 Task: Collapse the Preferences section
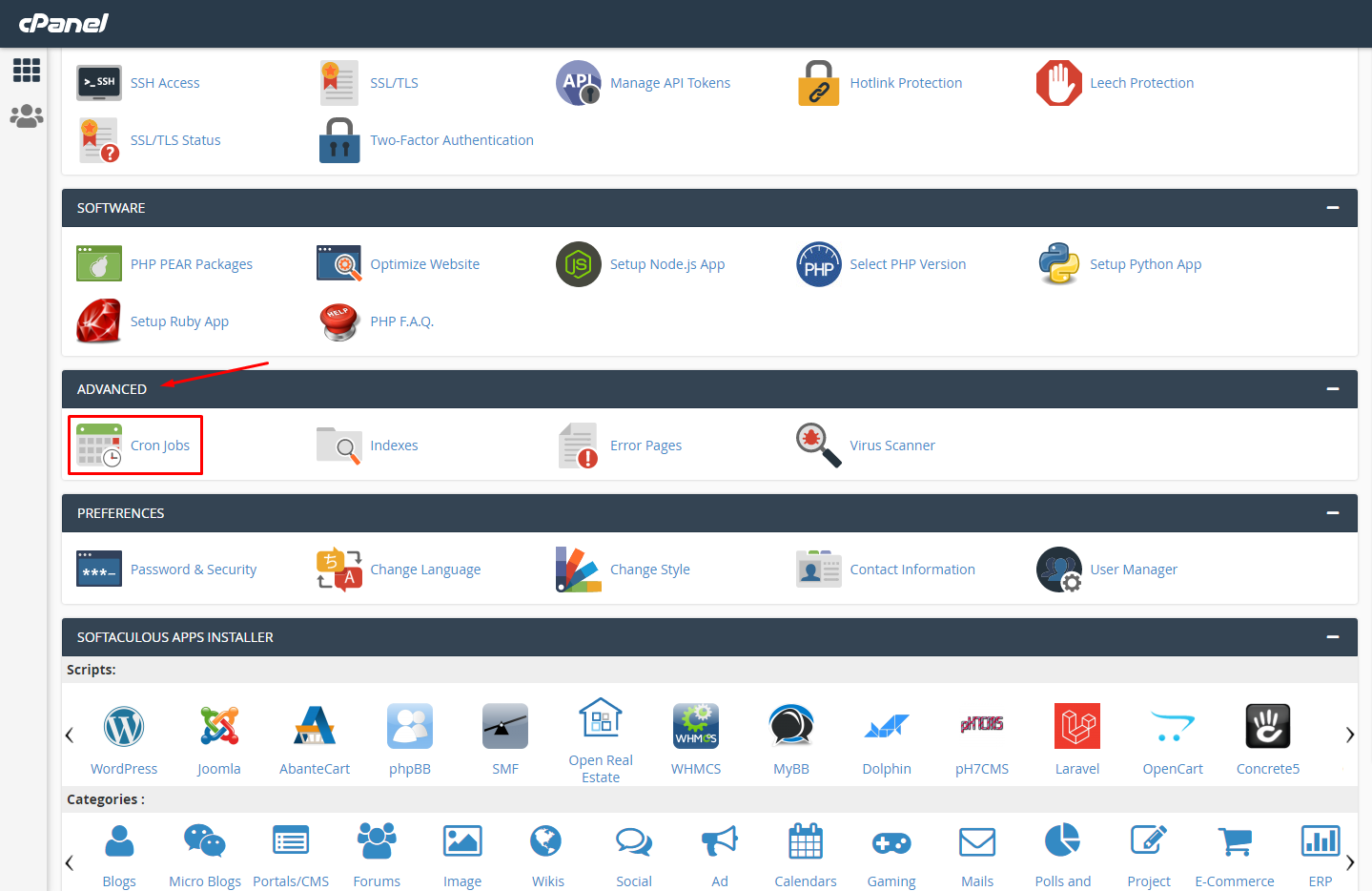tap(1333, 513)
